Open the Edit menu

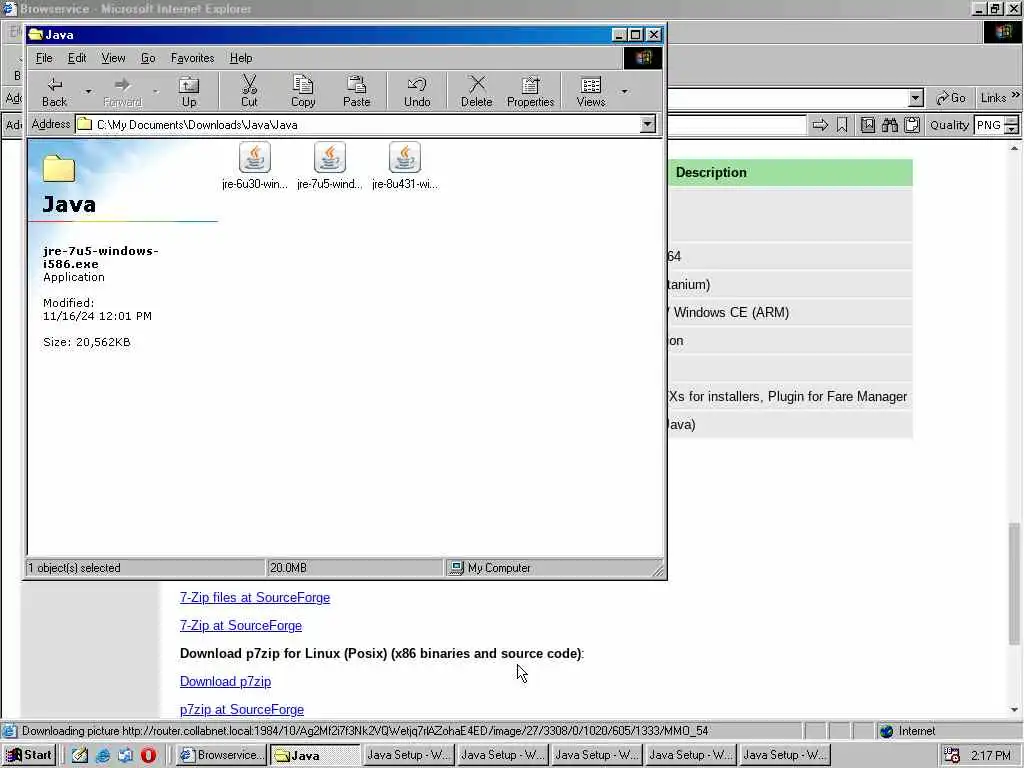coord(76,58)
